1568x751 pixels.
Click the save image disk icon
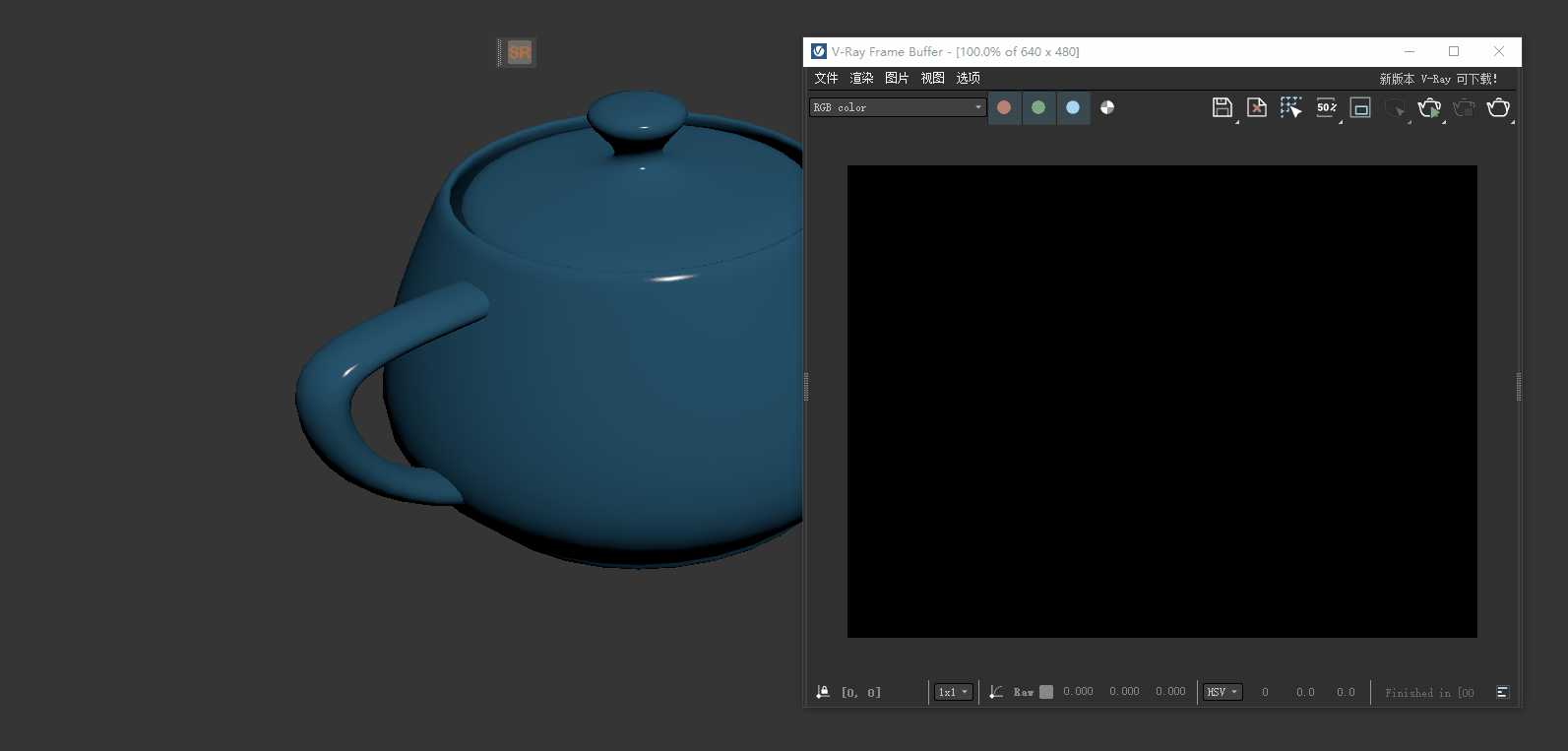click(1222, 108)
